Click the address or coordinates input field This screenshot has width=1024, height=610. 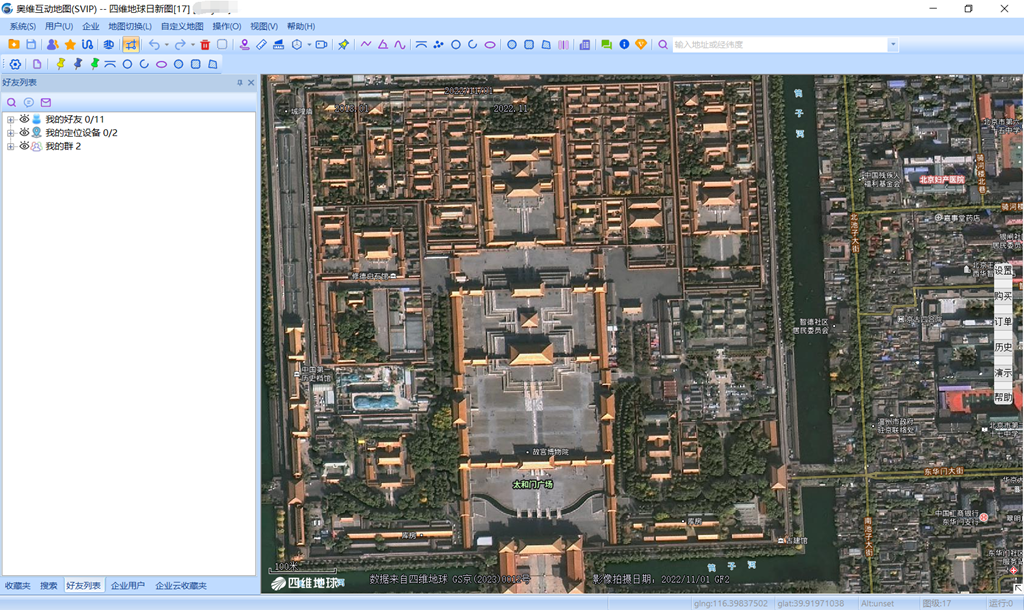780,44
